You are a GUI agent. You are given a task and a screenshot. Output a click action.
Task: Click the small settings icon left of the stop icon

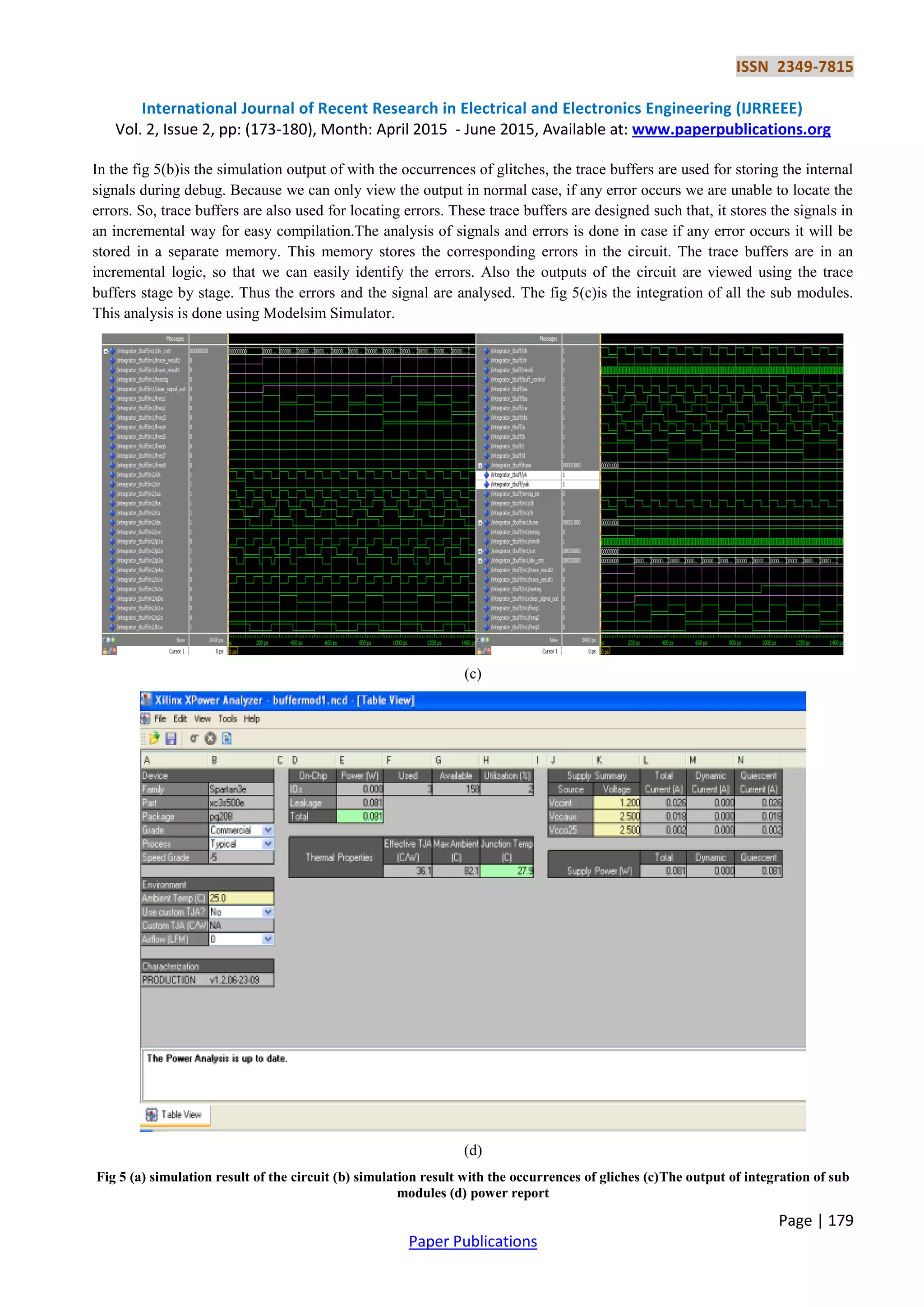click(194, 739)
